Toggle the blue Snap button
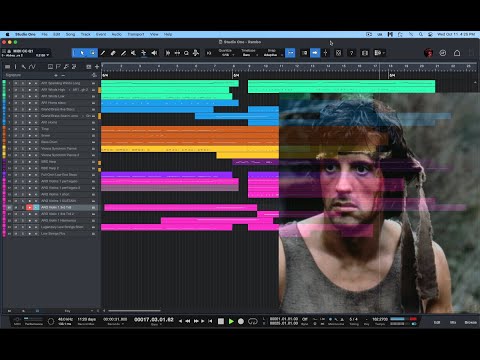The width and height of the screenshot is (480, 360). click(290, 53)
